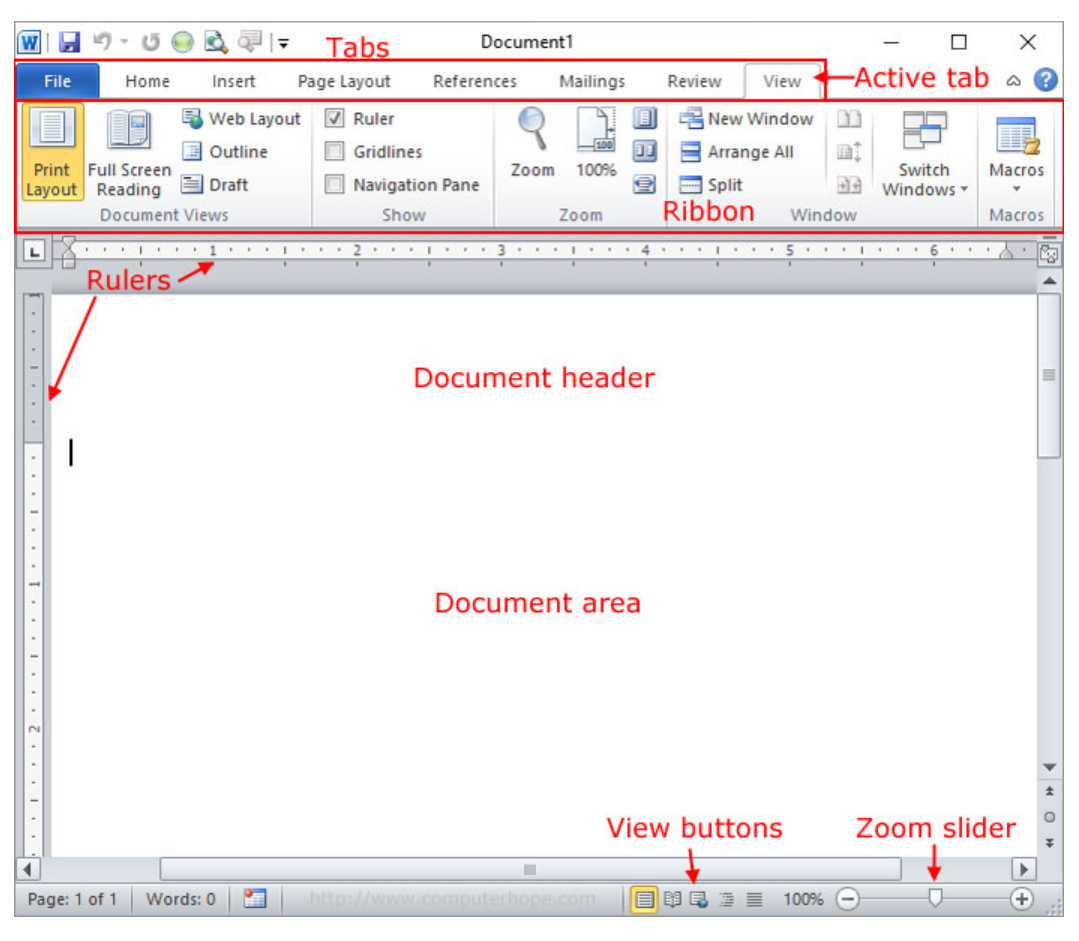
Task: Enable the Navigation Pane checkbox
Action: pos(335,184)
